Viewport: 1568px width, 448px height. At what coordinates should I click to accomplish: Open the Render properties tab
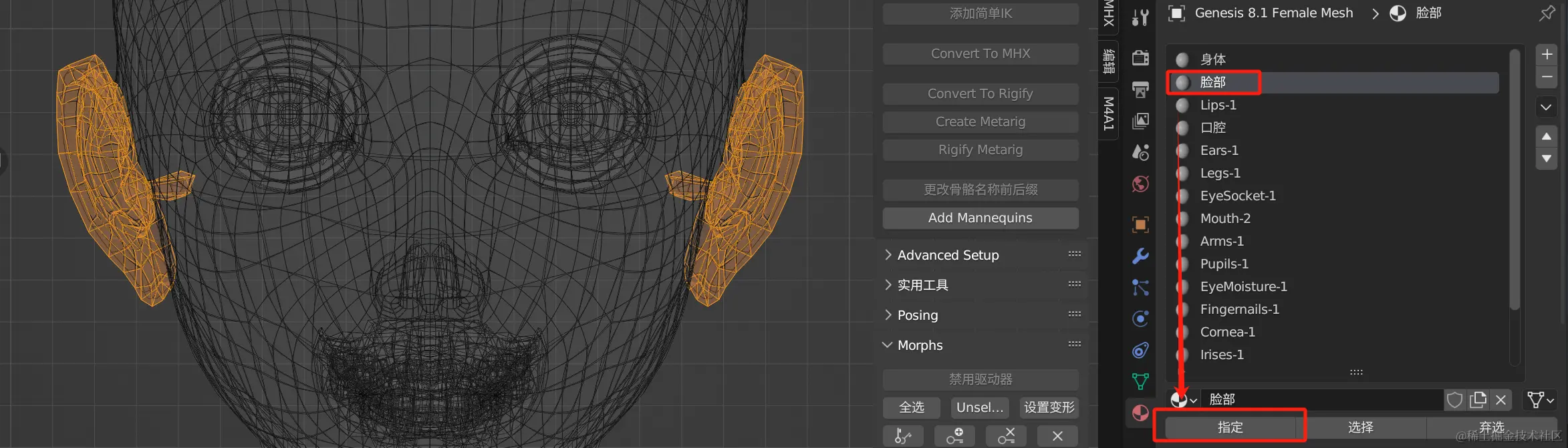pyautogui.click(x=1140, y=58)
